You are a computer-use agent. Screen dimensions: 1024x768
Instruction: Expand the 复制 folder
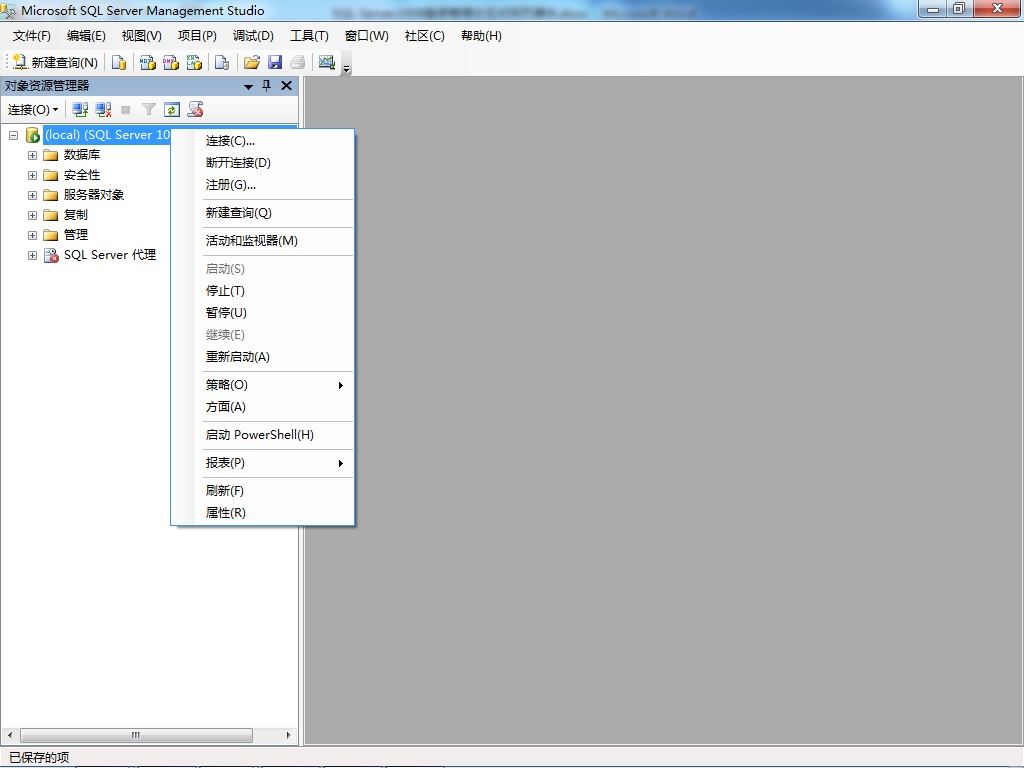coord(32,215)
